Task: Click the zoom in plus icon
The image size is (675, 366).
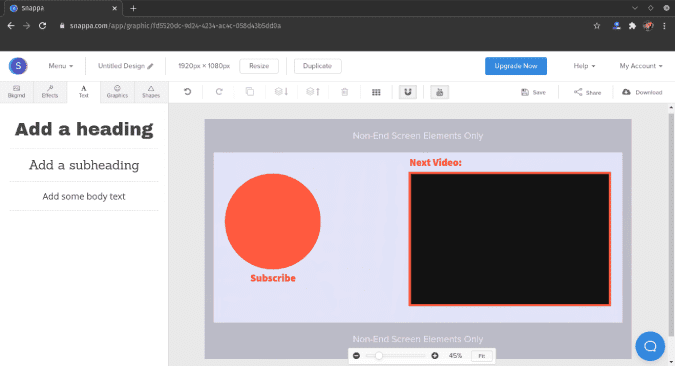Action: click(x=435, y=356)
